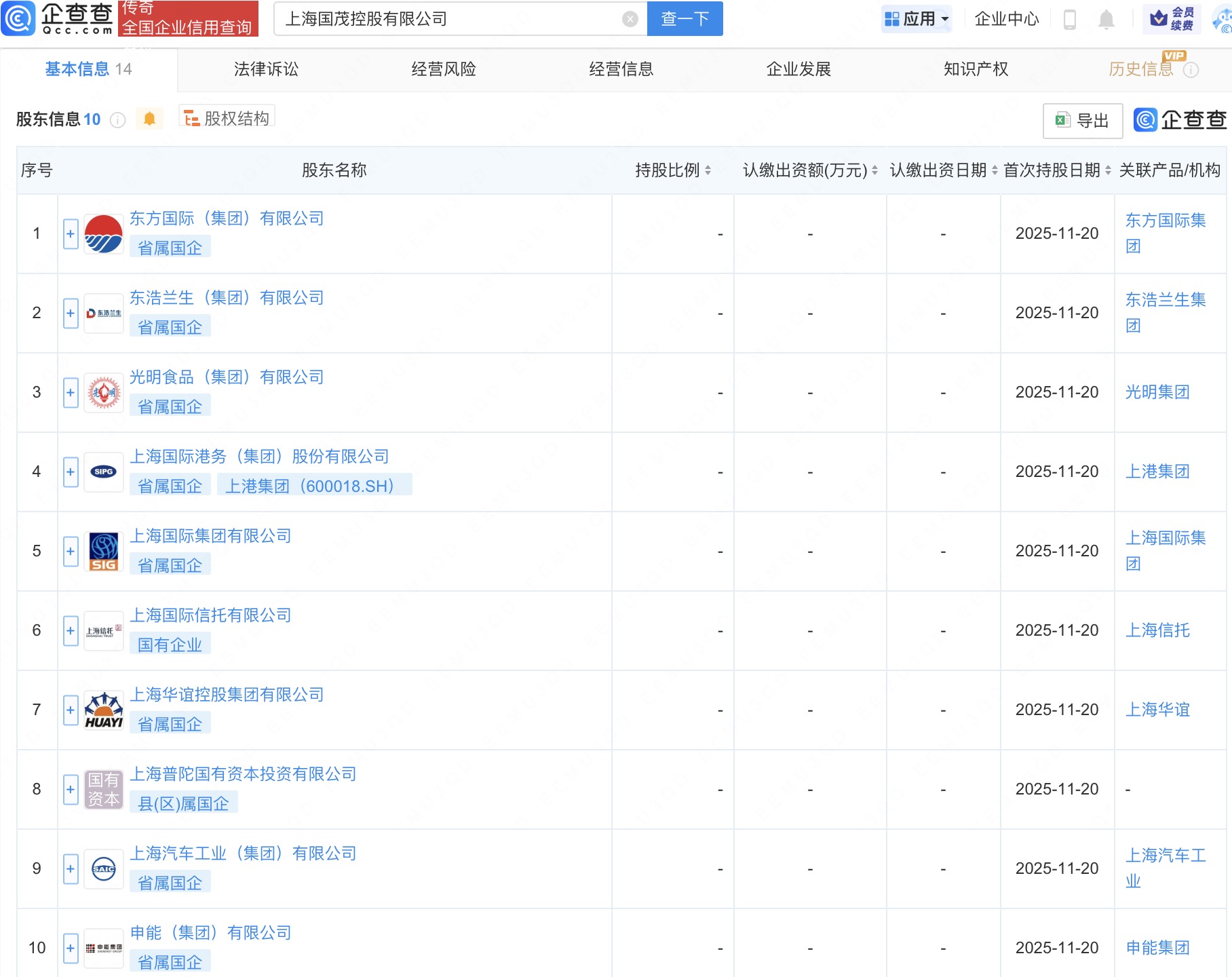Switch to the 知识产权 tab
This screenshot has height=977, width=1232.
976,69
